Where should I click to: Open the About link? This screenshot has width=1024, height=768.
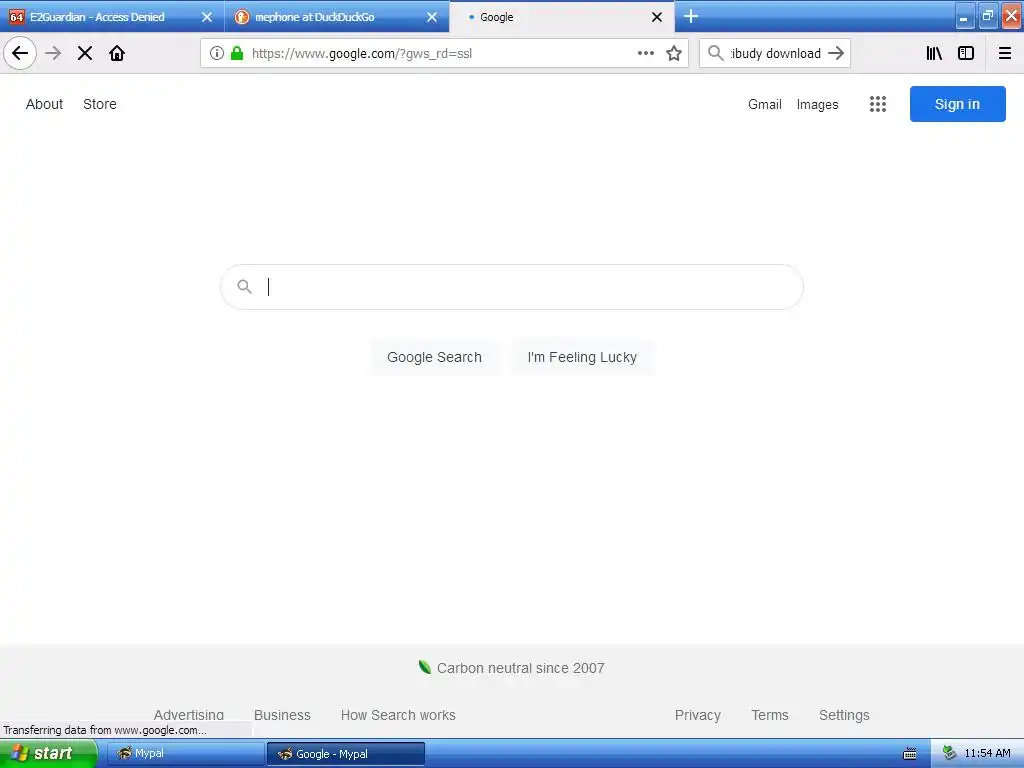click(x=44, y=104)
